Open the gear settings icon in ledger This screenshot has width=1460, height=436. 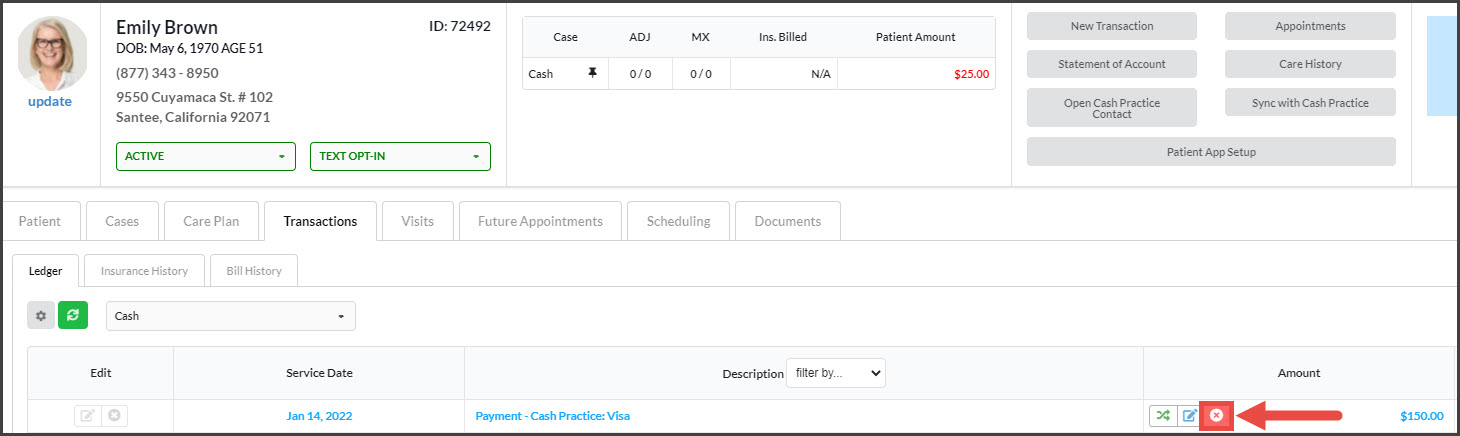(x=41, y=316)
